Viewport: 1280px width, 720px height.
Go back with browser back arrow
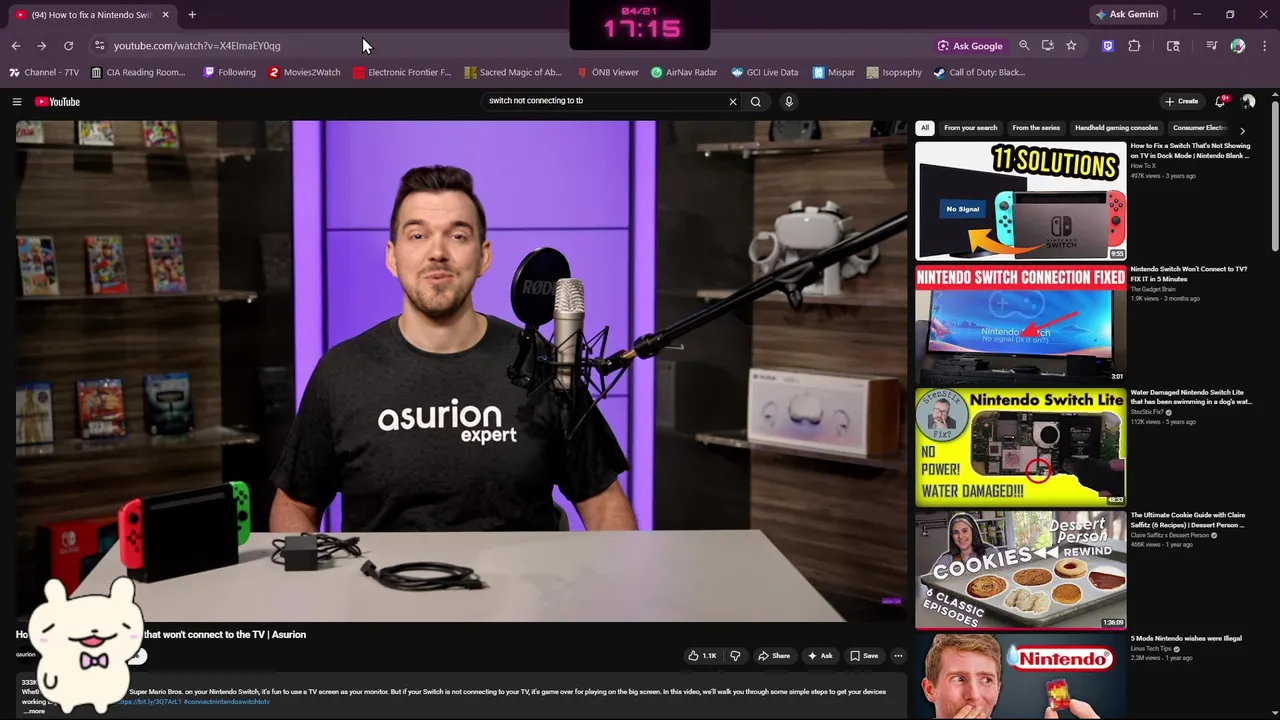point(16,46)
